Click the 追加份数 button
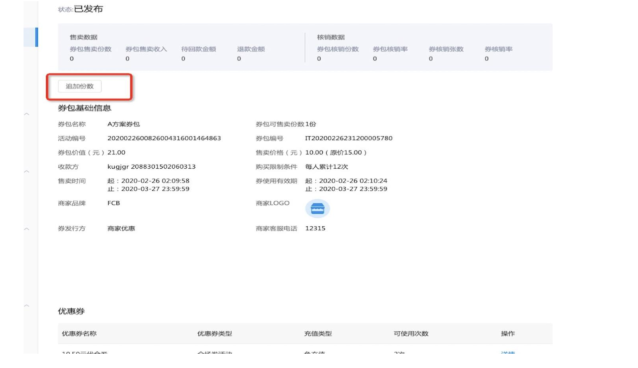The height and width of the screenshot is (368, 638). coord(80,86)
